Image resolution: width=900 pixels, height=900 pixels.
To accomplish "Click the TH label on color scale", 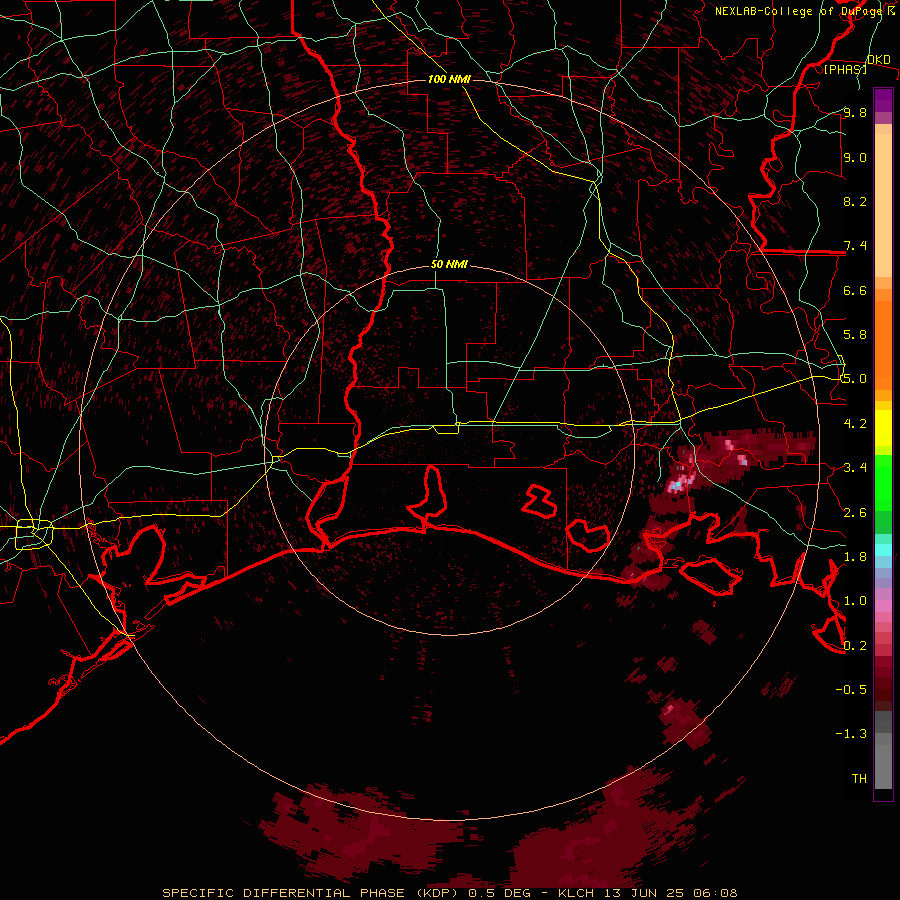I will point(859,778).
